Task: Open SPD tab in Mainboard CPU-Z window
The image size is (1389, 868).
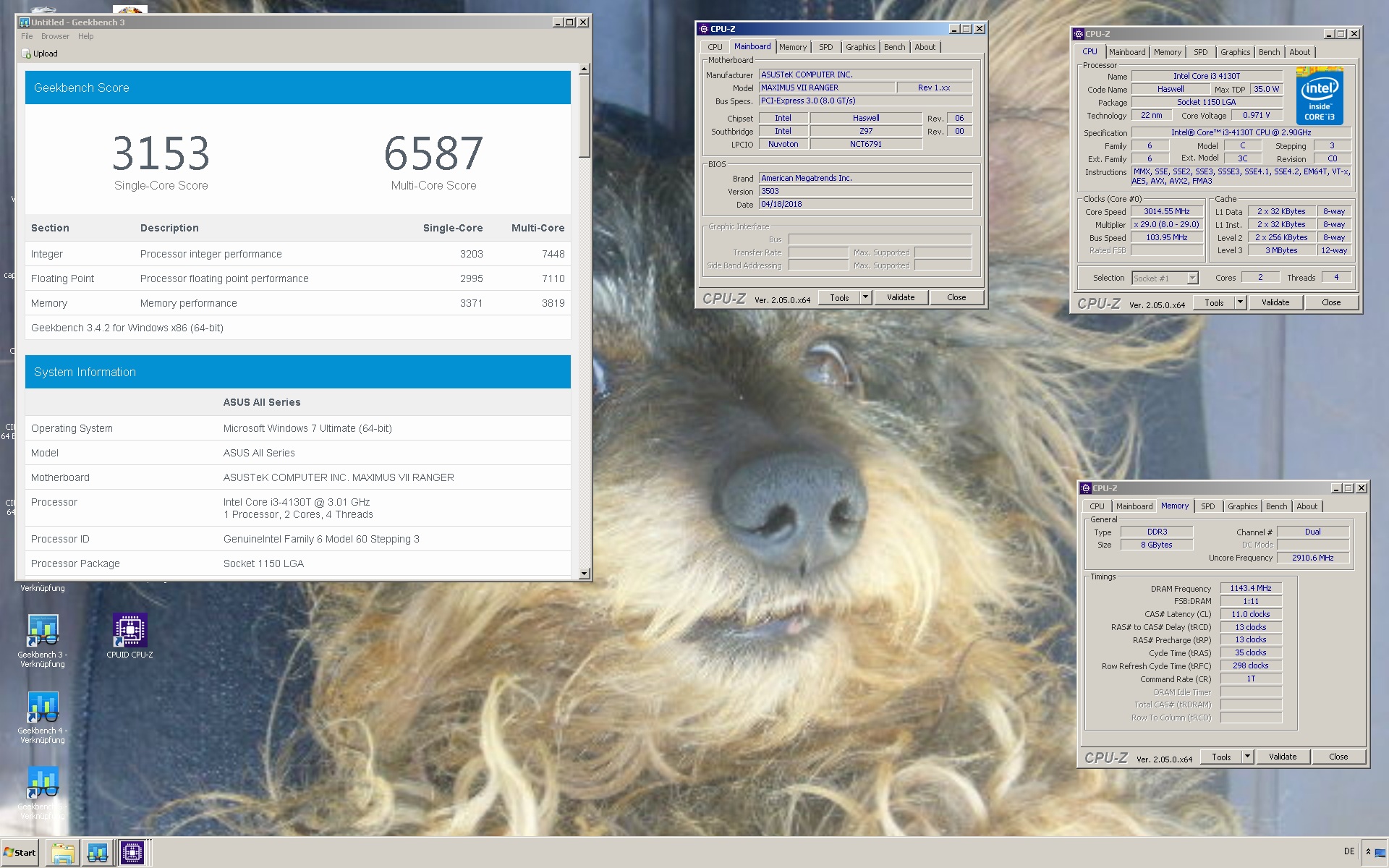Action: (x=826, y=47)
